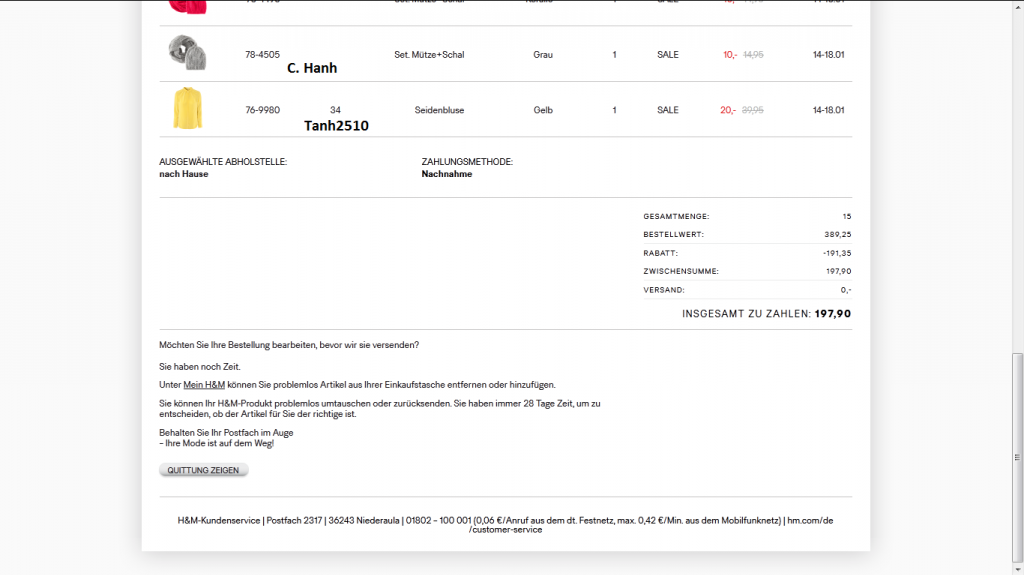Click the Nachnahme payment method text

pyautogui.click(x=447, y=174)
